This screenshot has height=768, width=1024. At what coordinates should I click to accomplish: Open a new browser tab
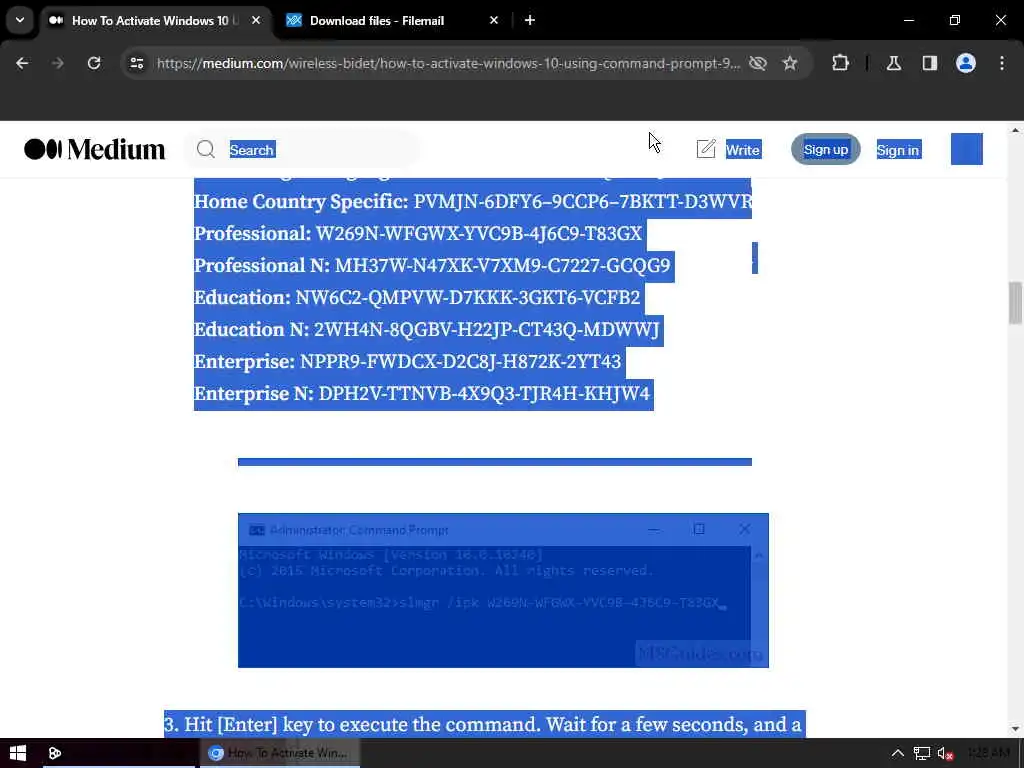530,20
